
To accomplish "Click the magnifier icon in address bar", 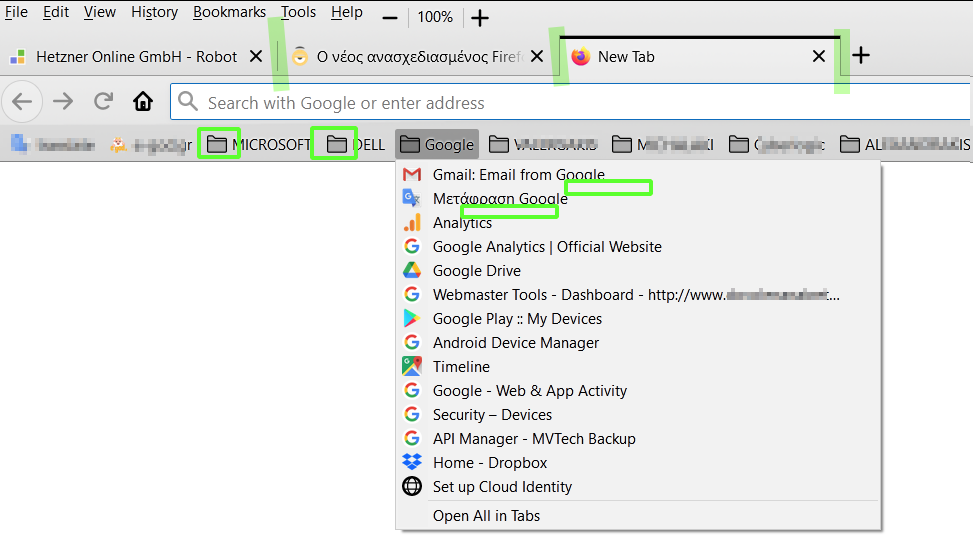I will coord(187,101).
